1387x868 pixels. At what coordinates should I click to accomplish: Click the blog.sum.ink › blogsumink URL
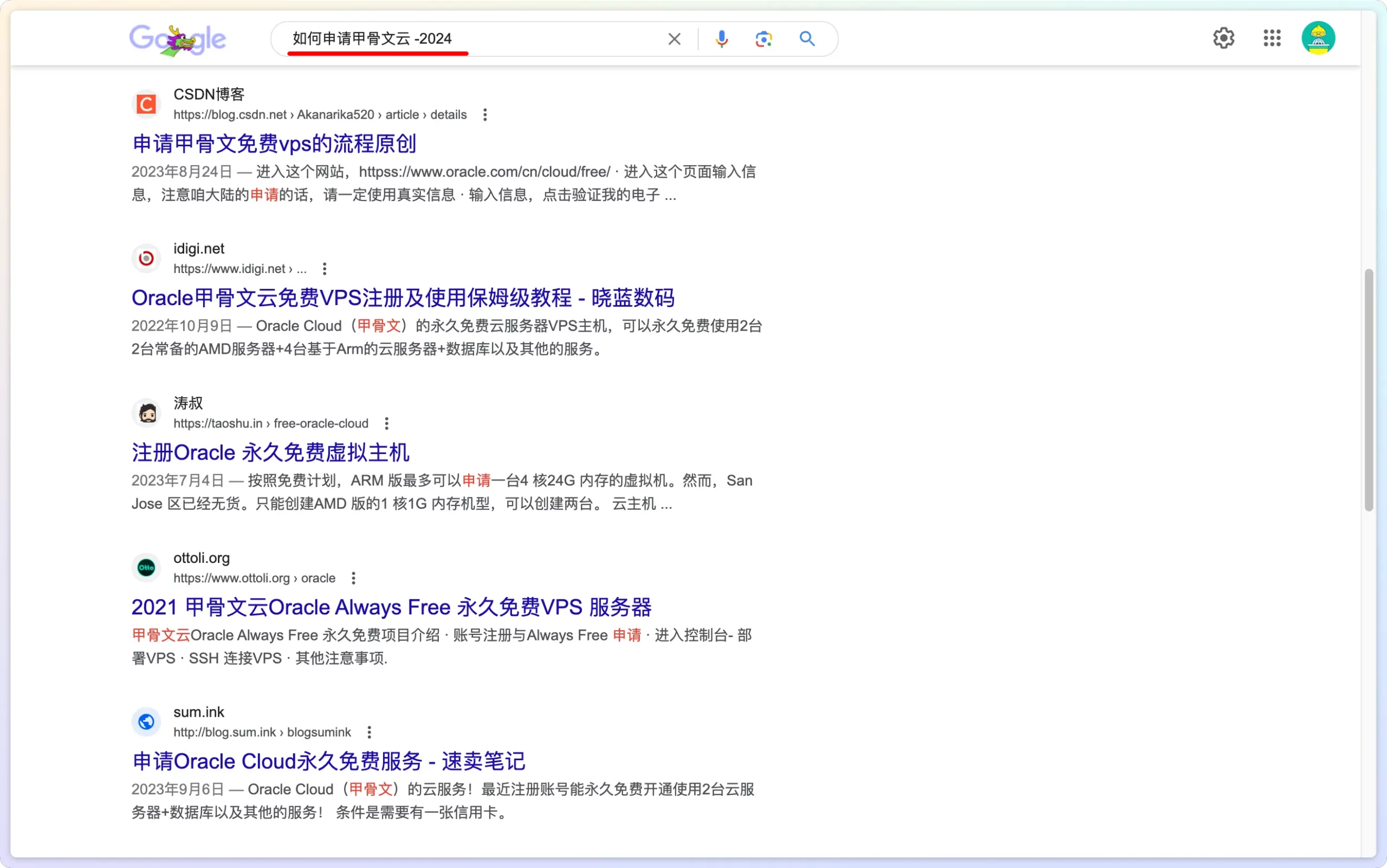[x=262, y=733]
